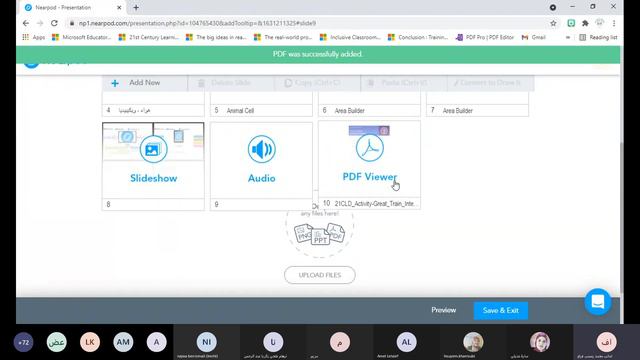Close the Nearpod Presentation tab
Viewport: 640px width, 360px height.
point(119,7)
